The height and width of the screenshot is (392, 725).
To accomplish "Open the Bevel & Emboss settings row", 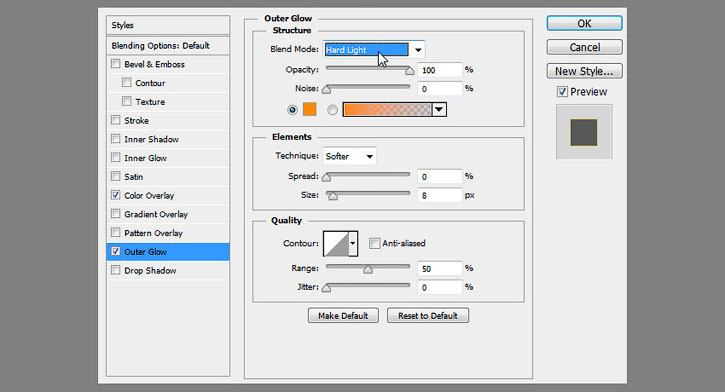I will click(x=168, y=64).
